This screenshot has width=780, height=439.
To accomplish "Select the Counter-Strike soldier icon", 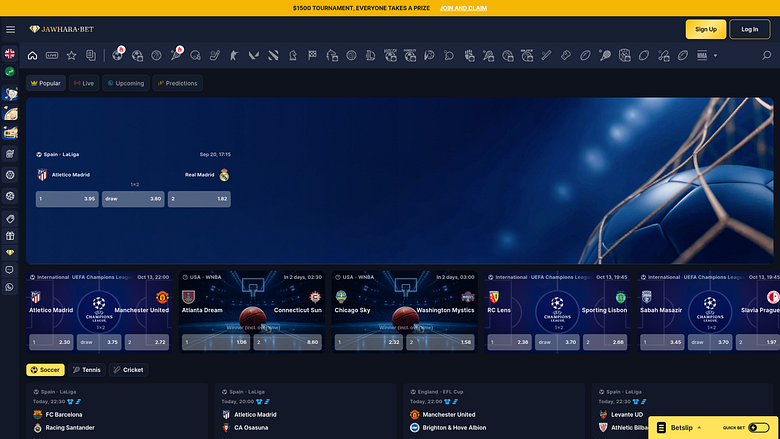I will click(234, 55).
